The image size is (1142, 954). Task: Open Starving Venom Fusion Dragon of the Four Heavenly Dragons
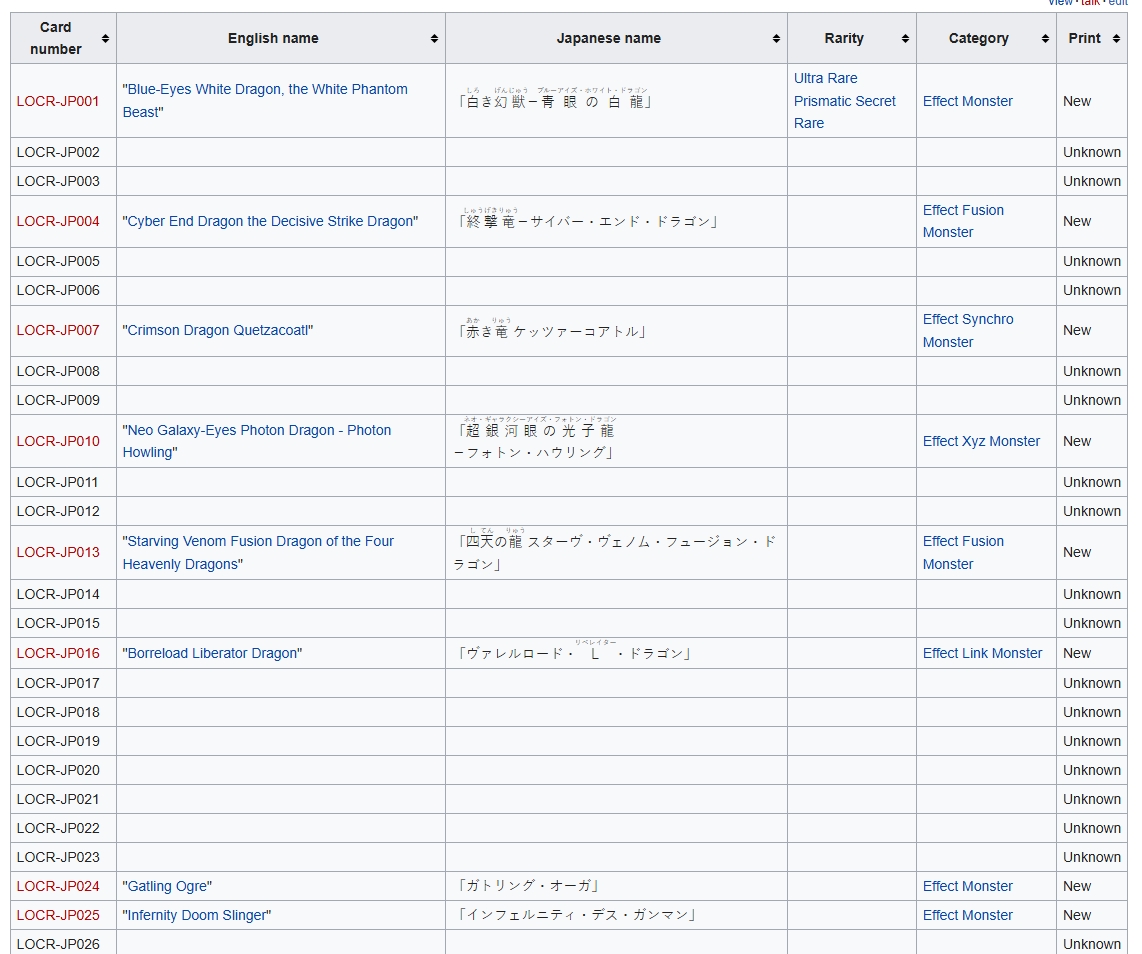[x=258, y=553]
